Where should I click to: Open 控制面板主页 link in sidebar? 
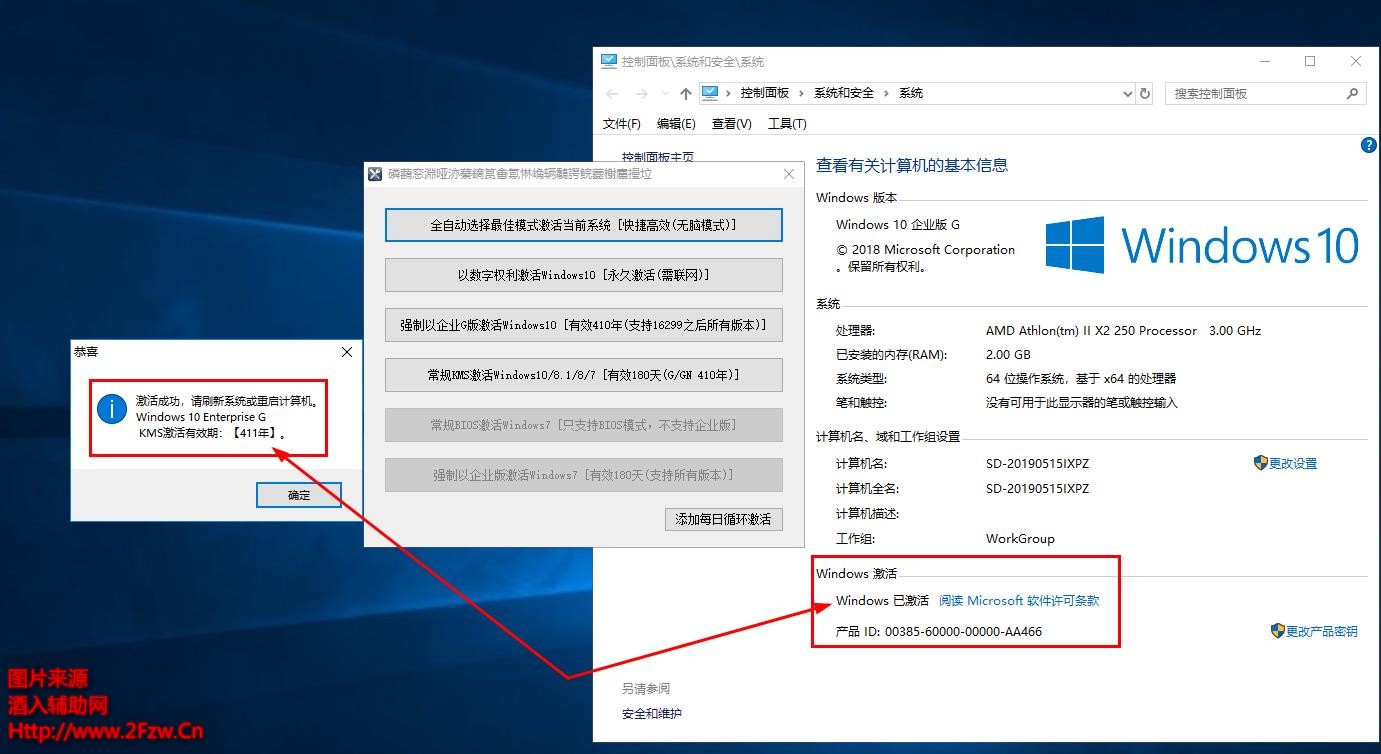click(x=658, y=157)
